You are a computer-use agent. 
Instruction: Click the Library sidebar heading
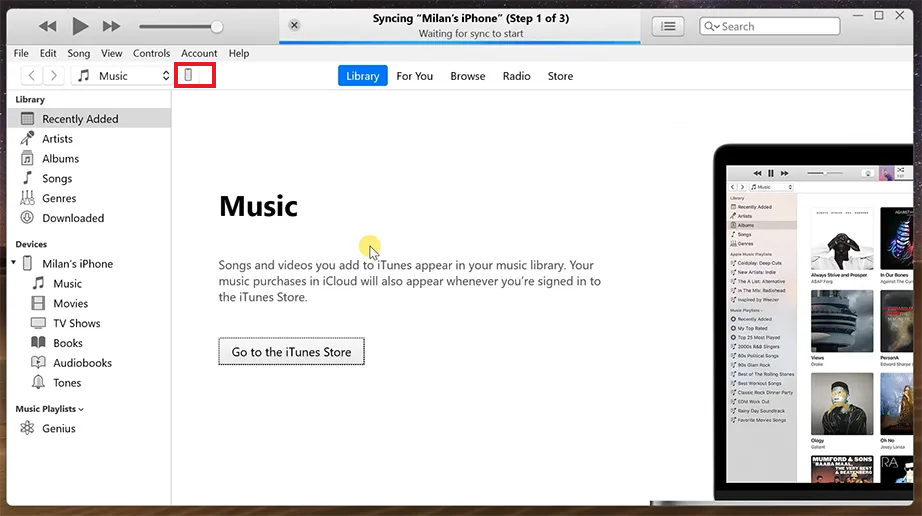(x=30, y=99)
